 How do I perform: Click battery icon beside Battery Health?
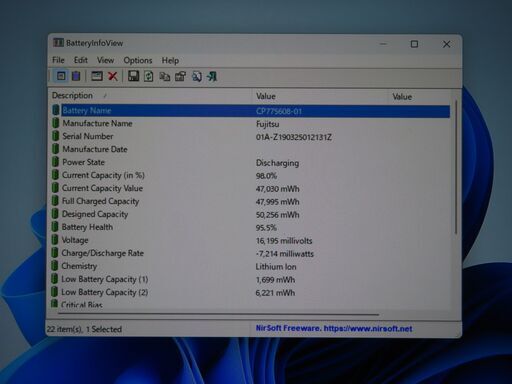point(55,227)
